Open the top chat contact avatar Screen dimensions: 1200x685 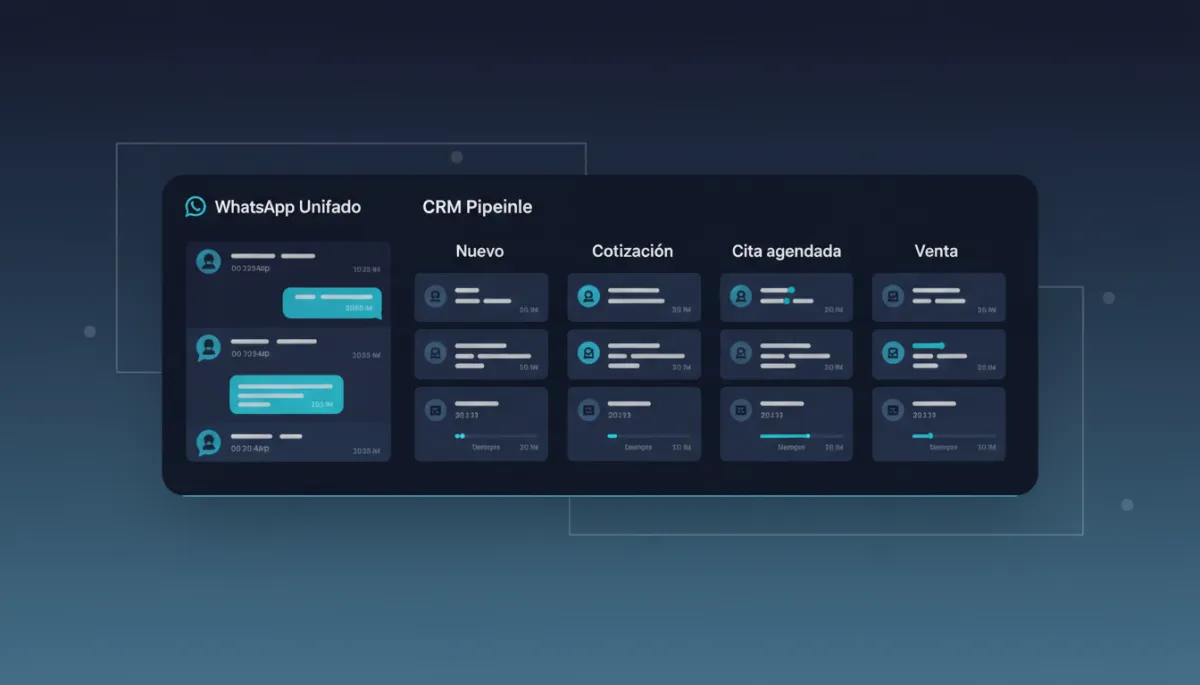coord(208,262)
